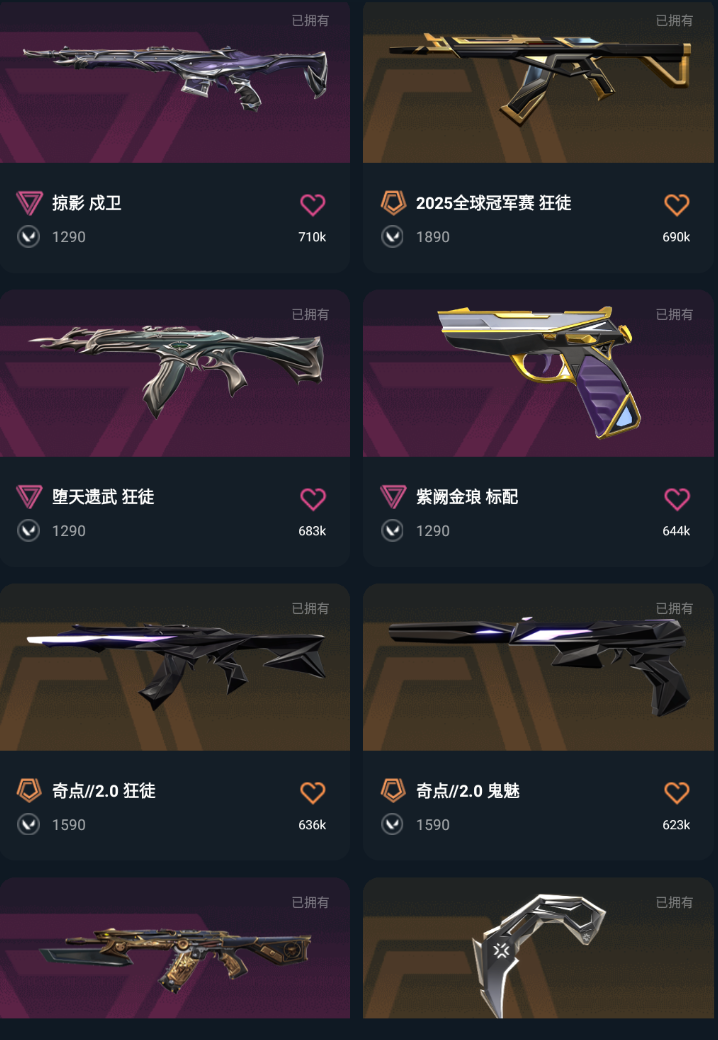The width and height of the screenshot is (718, 1040).
Task: Click the tier icon next to 堕天遗武 狂徒
Action: click(x=29, y=497)
